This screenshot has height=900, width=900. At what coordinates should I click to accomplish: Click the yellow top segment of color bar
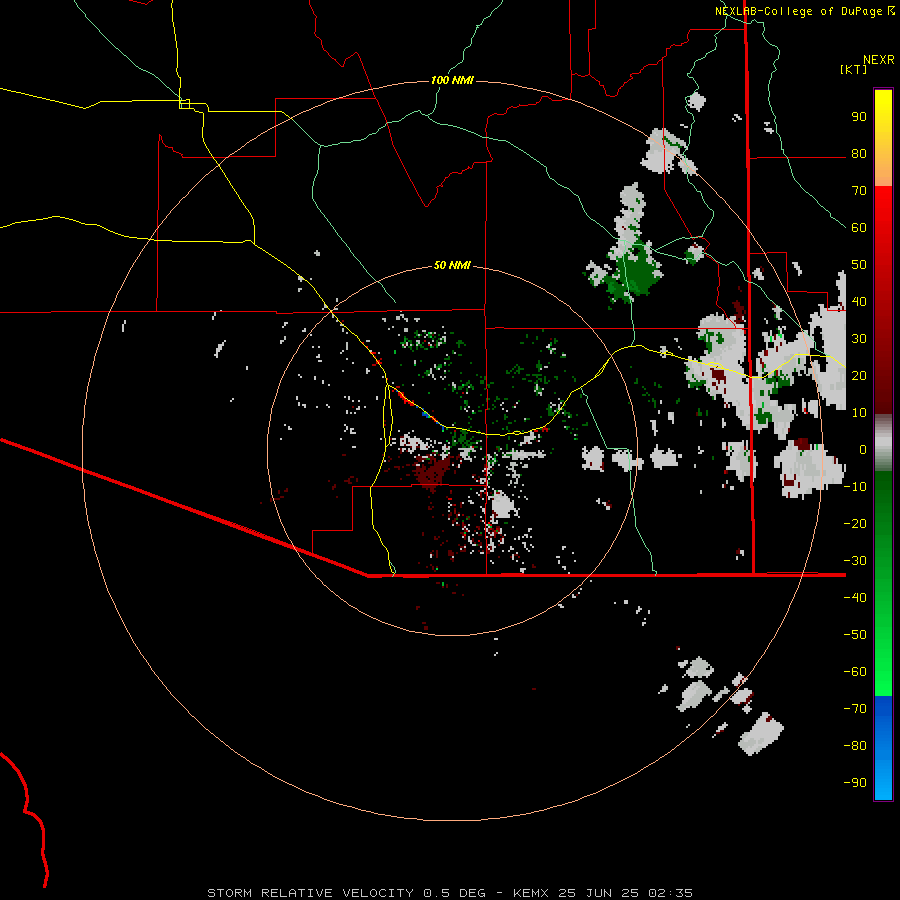tap(883, 138)
